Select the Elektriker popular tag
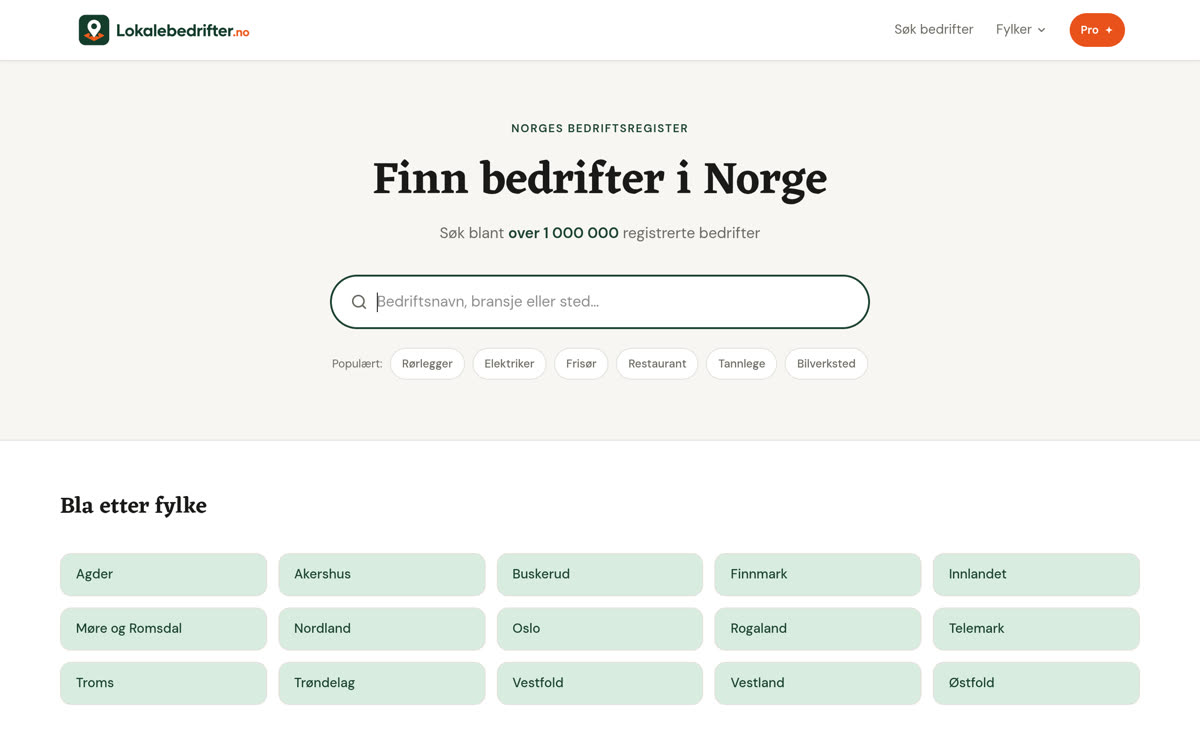The height and width of the screenshot is (750, 1200). click(x=509, y=364)
